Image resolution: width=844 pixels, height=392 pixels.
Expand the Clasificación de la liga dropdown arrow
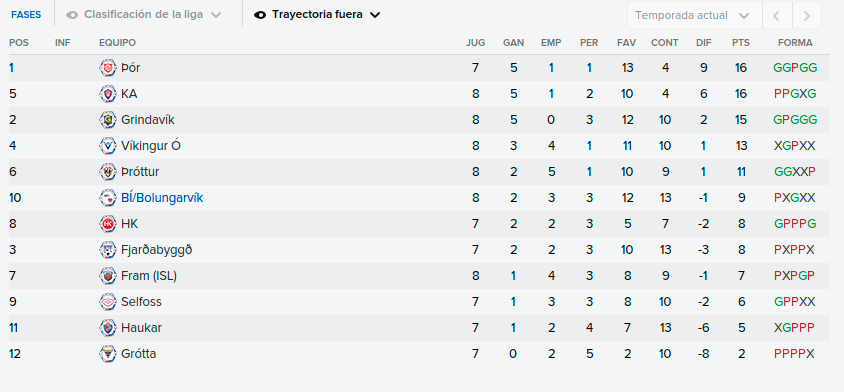(x=216, y=15)
